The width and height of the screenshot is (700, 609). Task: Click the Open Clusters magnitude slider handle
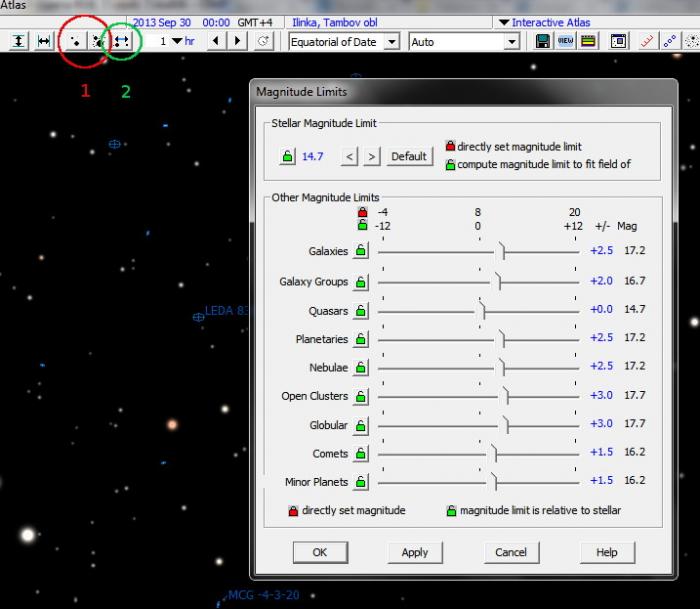(506, 396)
